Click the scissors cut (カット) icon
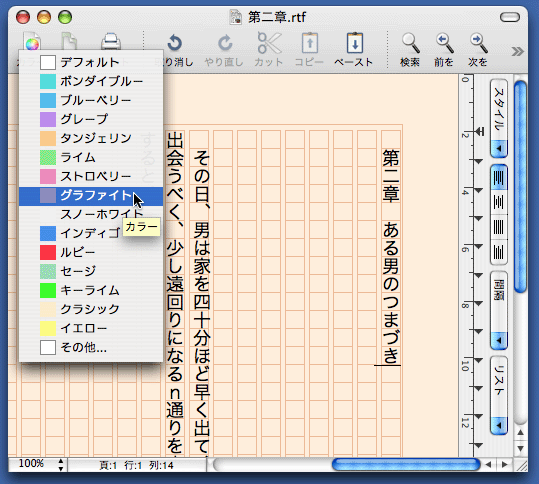The image size is (539, 484). (x=269, y=43)
